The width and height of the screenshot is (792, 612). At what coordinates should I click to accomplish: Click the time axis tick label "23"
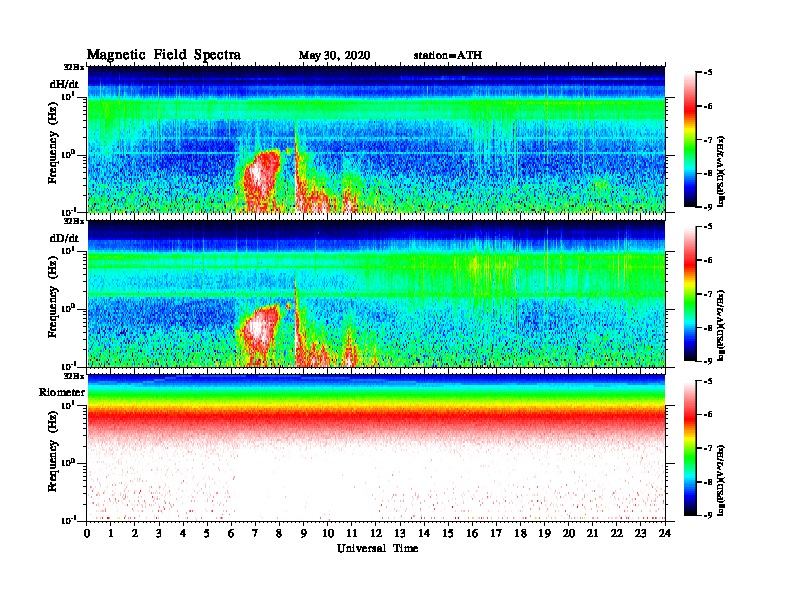[641, 533]
